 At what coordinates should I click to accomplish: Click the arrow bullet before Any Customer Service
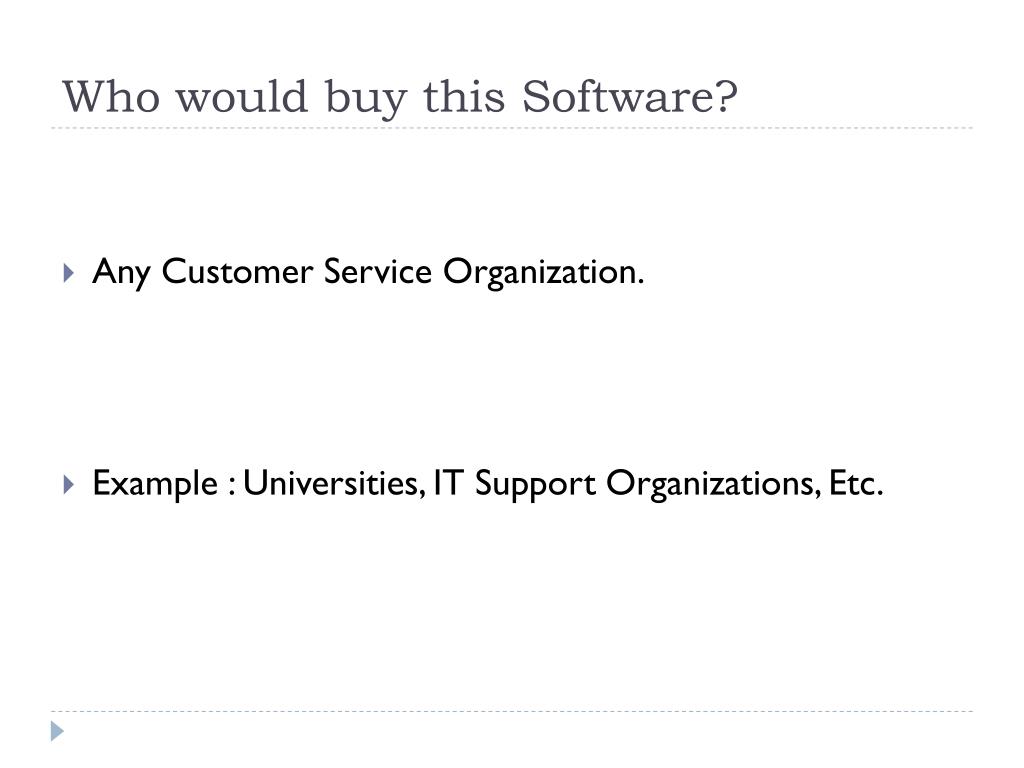click(69, 272)
